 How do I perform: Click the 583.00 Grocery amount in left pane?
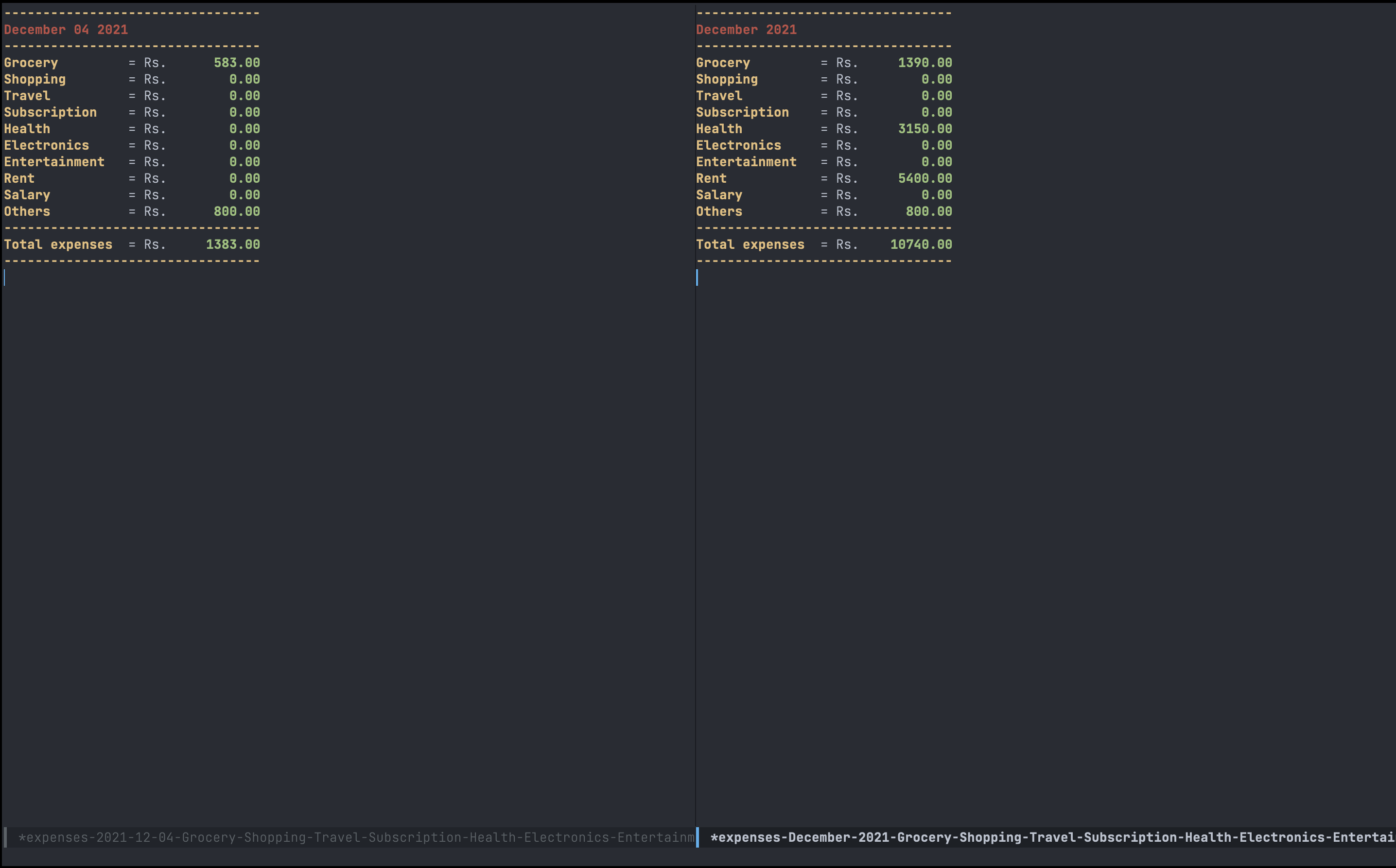point(237,63)
